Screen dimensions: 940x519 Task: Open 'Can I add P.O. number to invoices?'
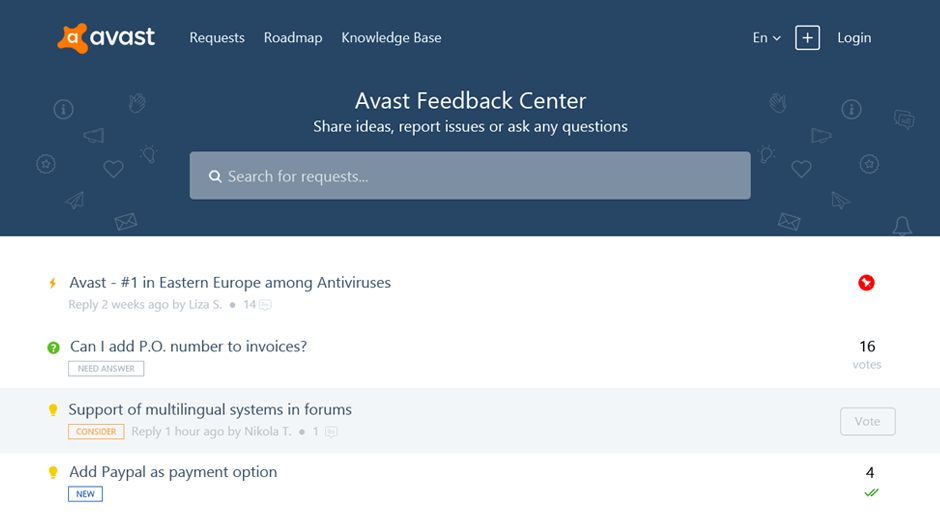tap(188, 347)
